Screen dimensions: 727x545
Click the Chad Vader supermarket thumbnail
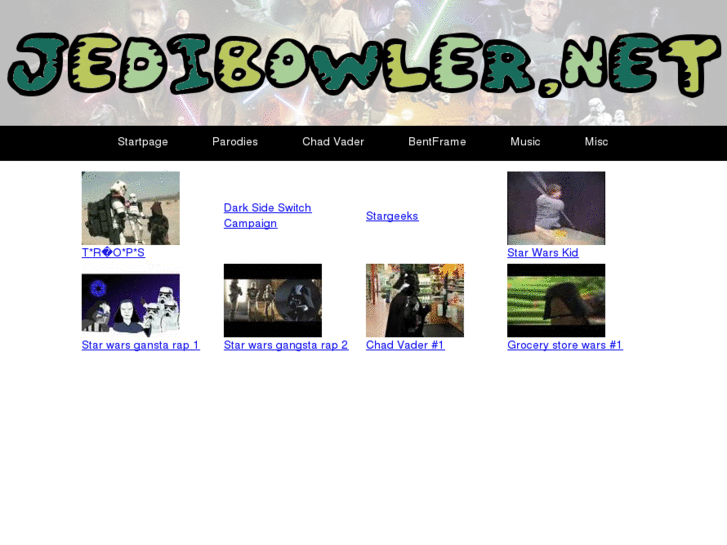[x=415, y=301]
